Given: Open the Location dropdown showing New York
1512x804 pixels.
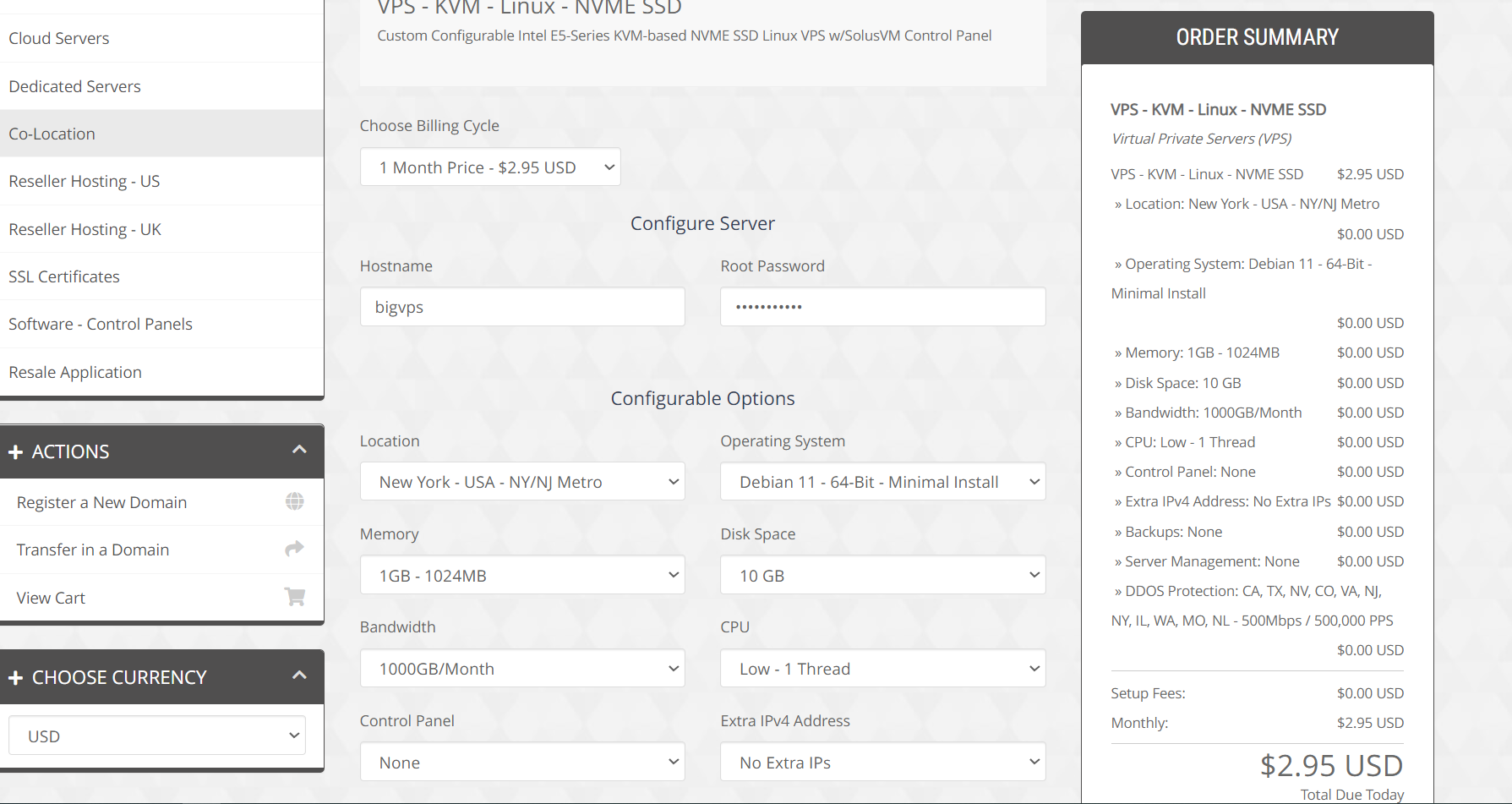Looking at the screenshot, I should (522, 482).
